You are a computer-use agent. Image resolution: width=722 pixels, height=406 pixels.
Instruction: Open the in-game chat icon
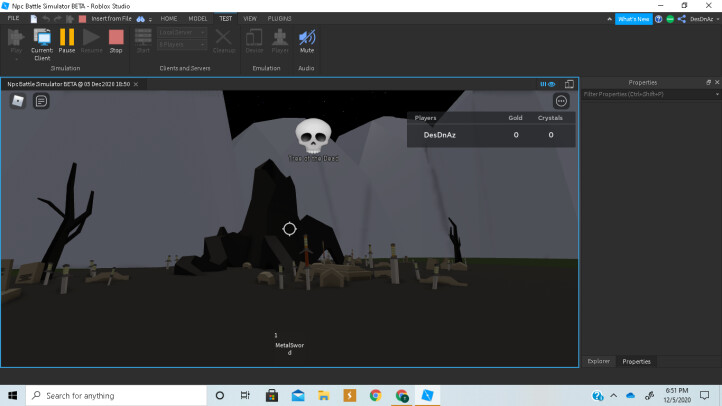tap(41, 101)
